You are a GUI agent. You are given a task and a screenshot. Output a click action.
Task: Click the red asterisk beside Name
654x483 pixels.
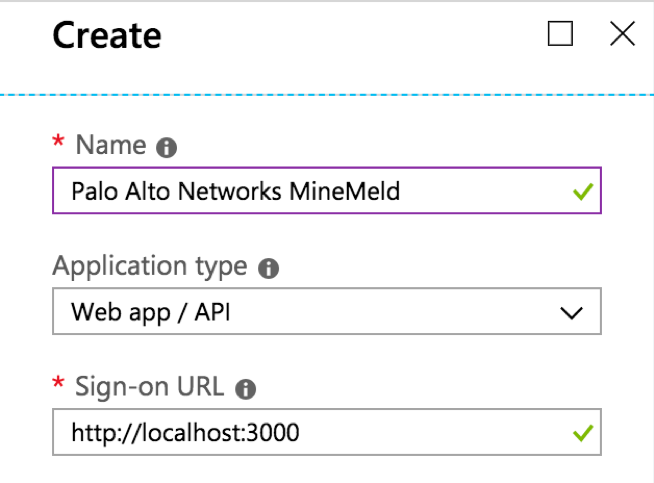point(58,143)
